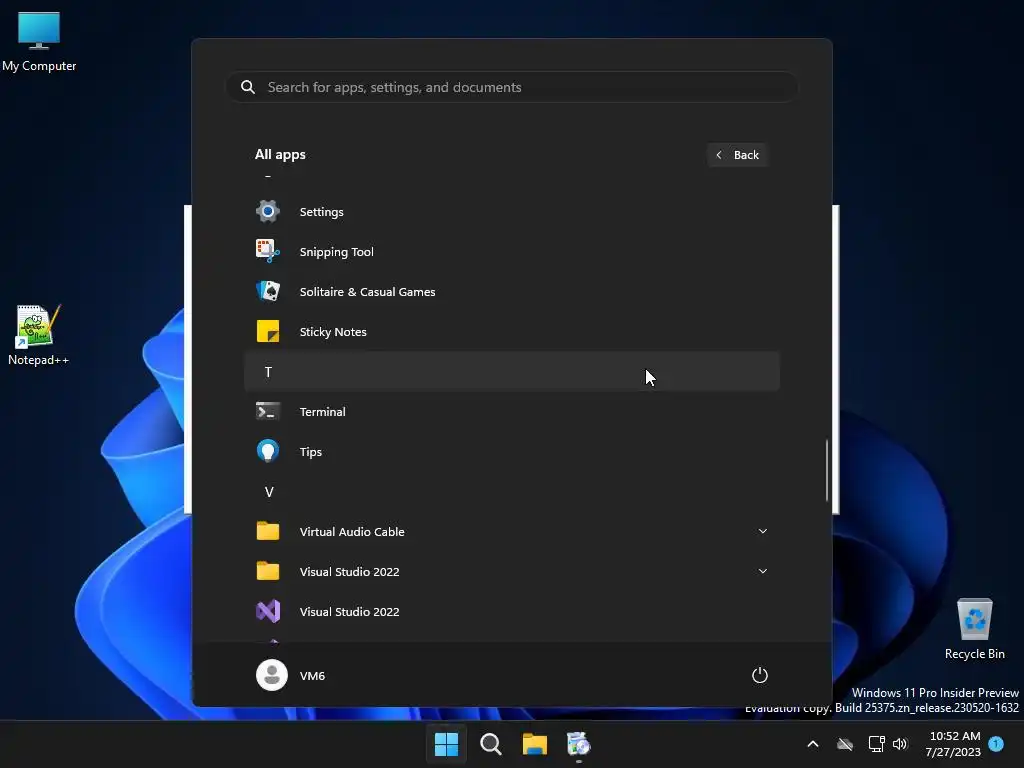Open the notification bell badge

tap(996, 744)
